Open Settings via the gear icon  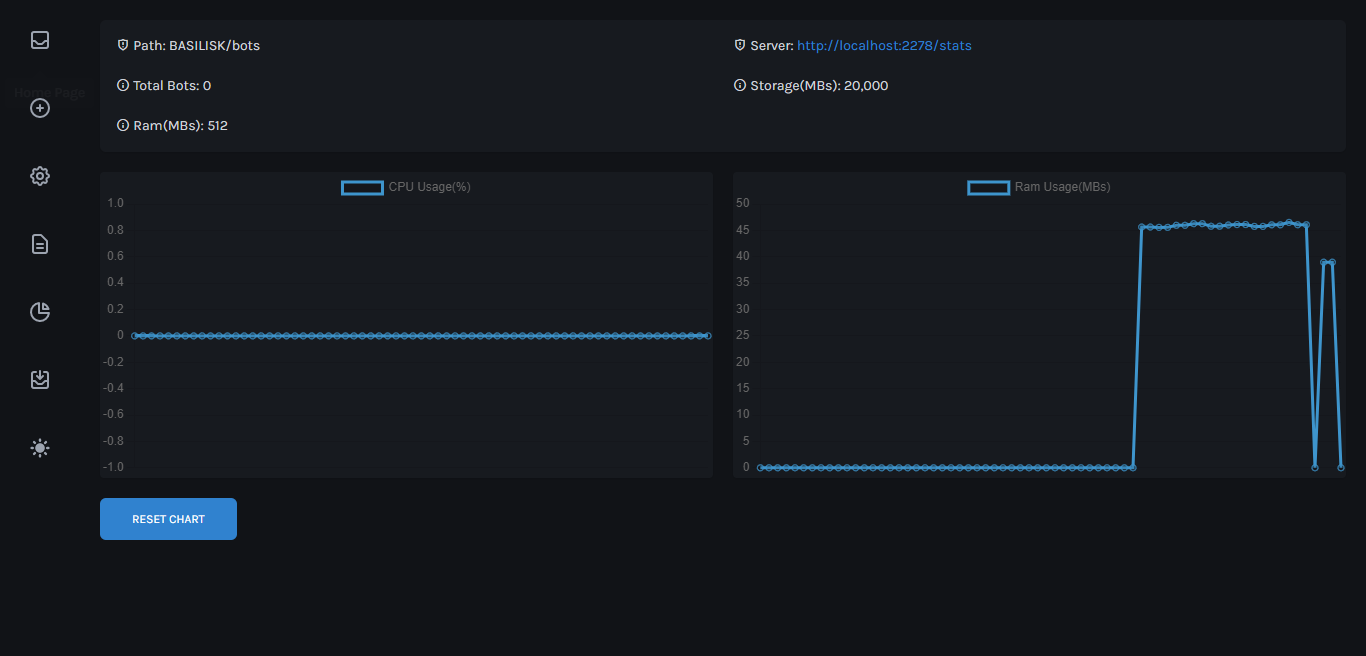click(40, 175)
